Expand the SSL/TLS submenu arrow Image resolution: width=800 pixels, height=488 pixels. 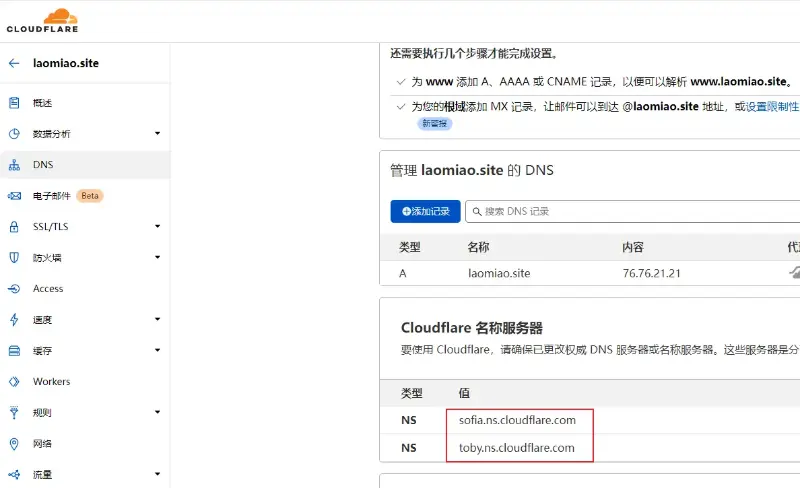point(157,227)
